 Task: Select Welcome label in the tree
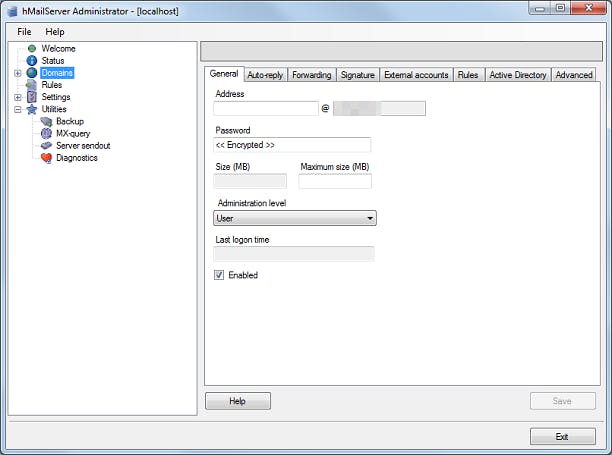tap(59, 49)
